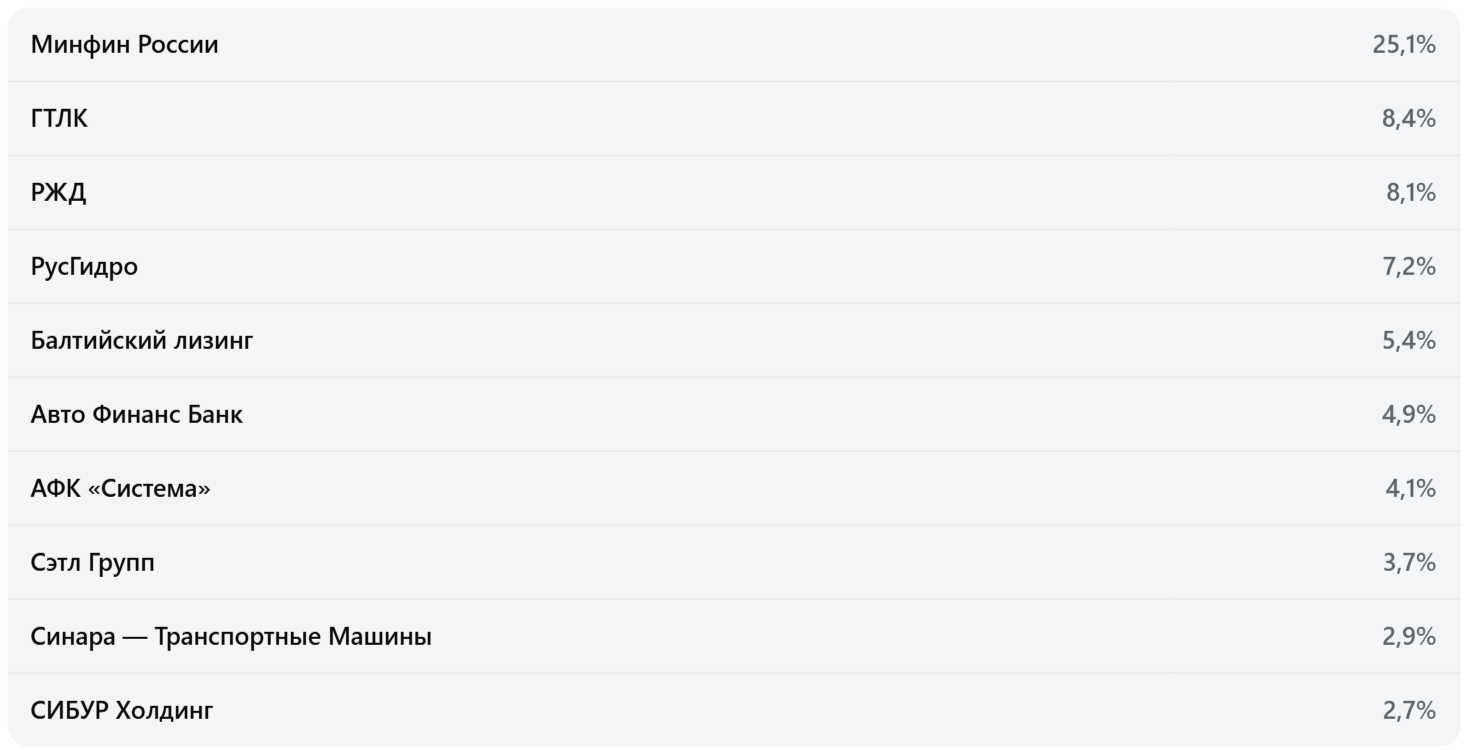Click the 2,9% percentage value

(1409, 637)
